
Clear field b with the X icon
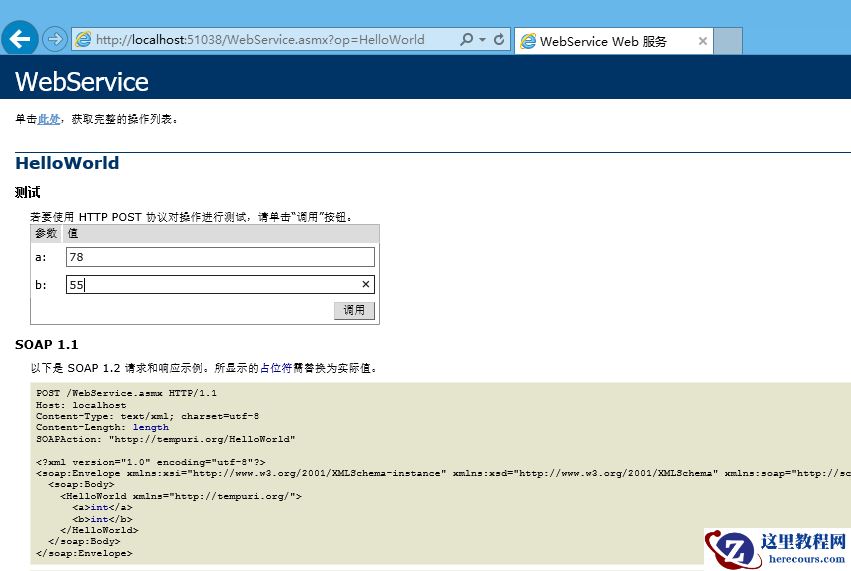point(366,284)
